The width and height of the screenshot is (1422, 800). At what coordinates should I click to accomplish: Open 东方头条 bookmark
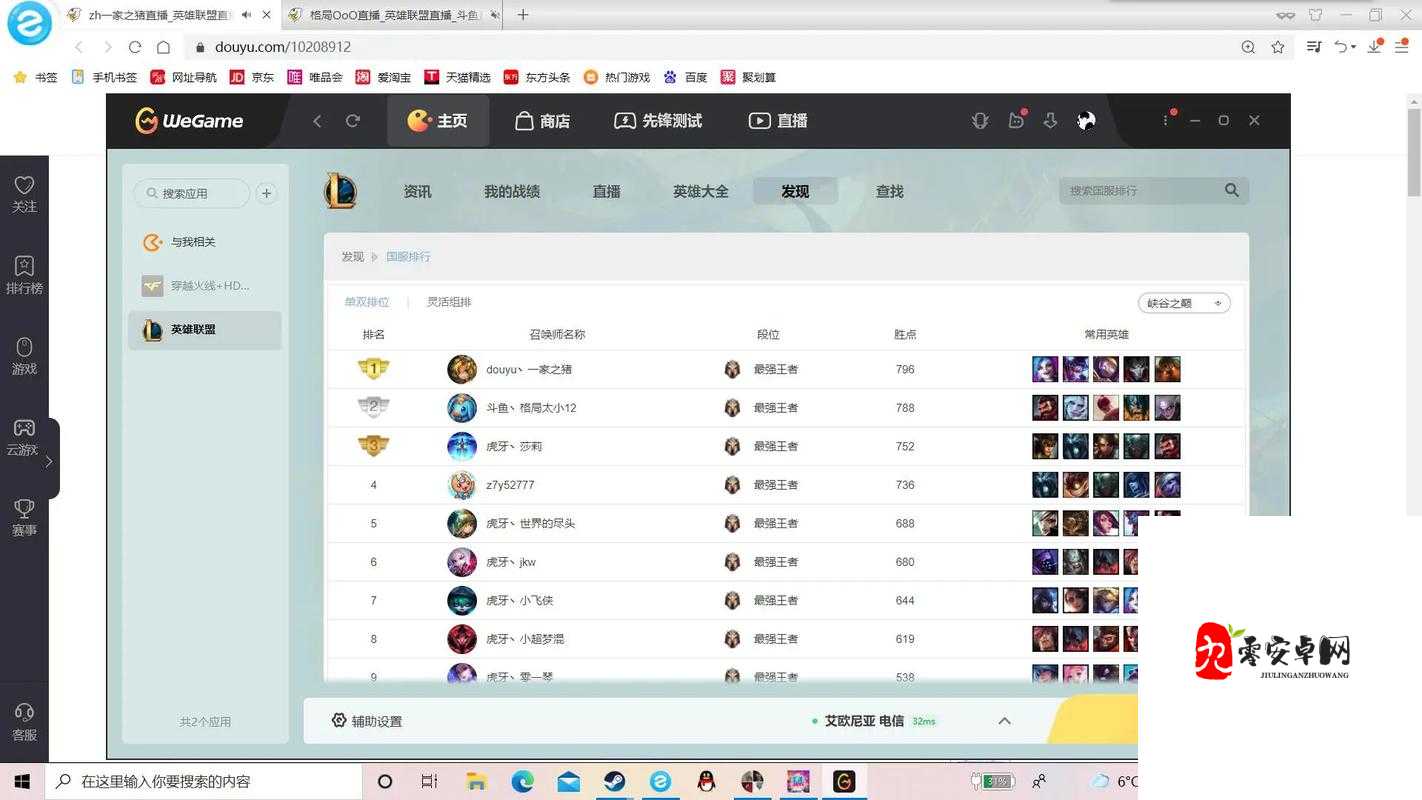coord(537,77)
